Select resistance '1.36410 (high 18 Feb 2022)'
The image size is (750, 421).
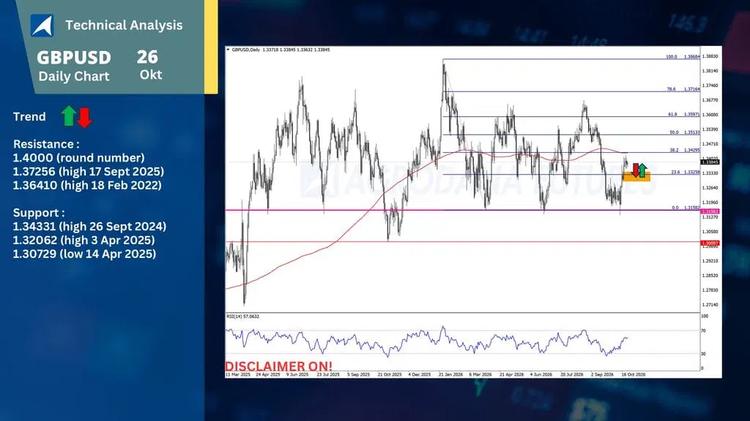87,185
